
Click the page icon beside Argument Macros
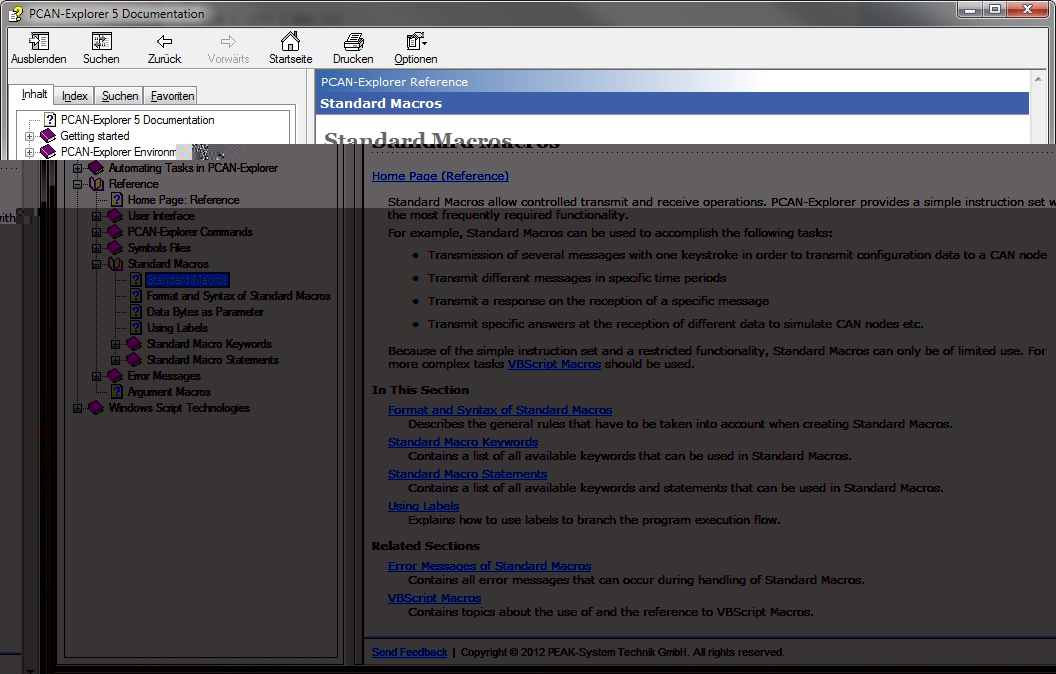coord(117,392)
